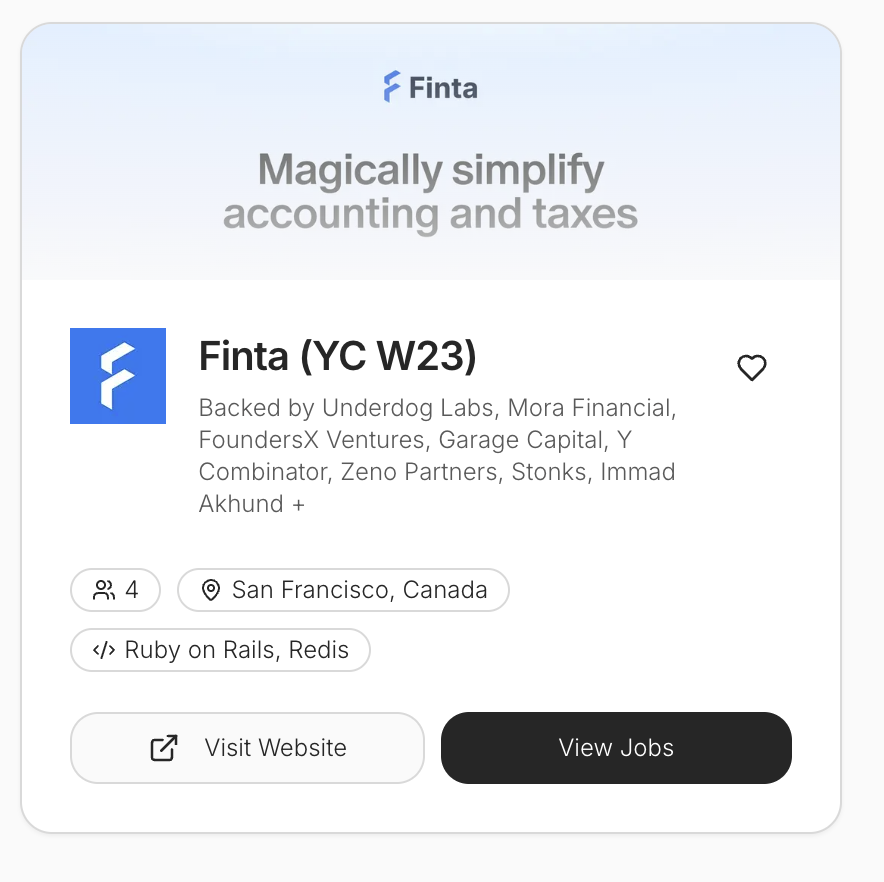Click the Finta logo icon in the header
This screenshot has height=882, width=884.
click(390, 87)
